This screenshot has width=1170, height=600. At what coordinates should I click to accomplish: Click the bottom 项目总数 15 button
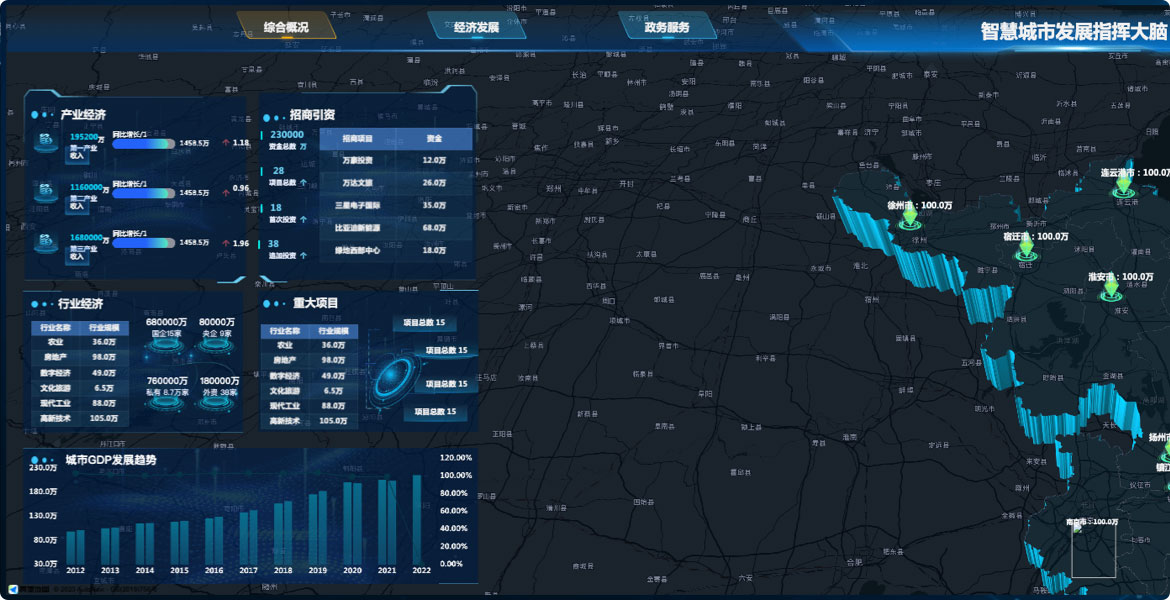[x=435, y=412]
